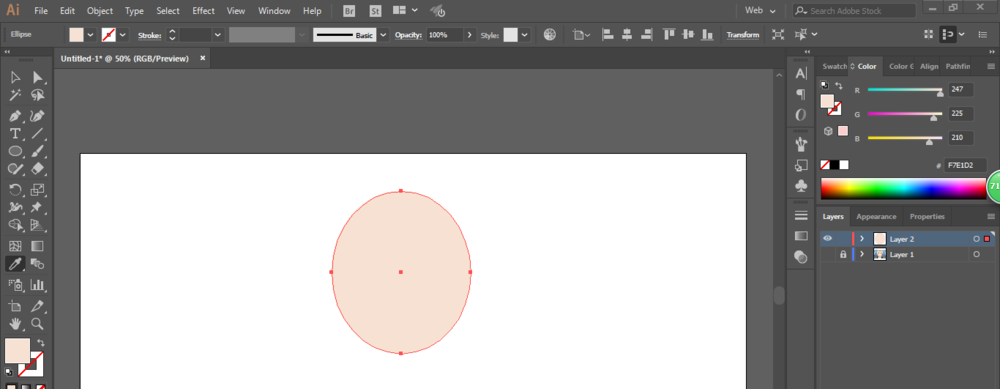Image resolution: width=1000 pixels, height=389 pixels.
Task: Switch to the Appearance tab
Action: (x=876, y=217)
